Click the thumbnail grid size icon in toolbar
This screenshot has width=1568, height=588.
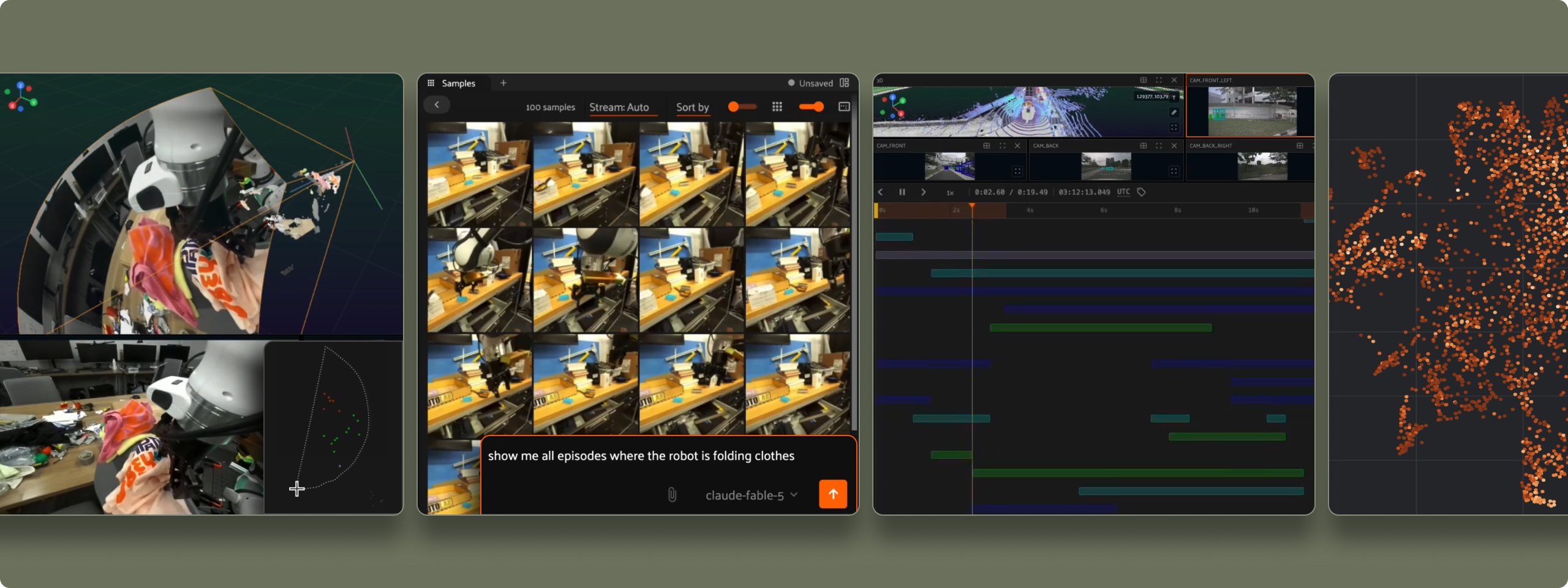[x=777, y=107]
